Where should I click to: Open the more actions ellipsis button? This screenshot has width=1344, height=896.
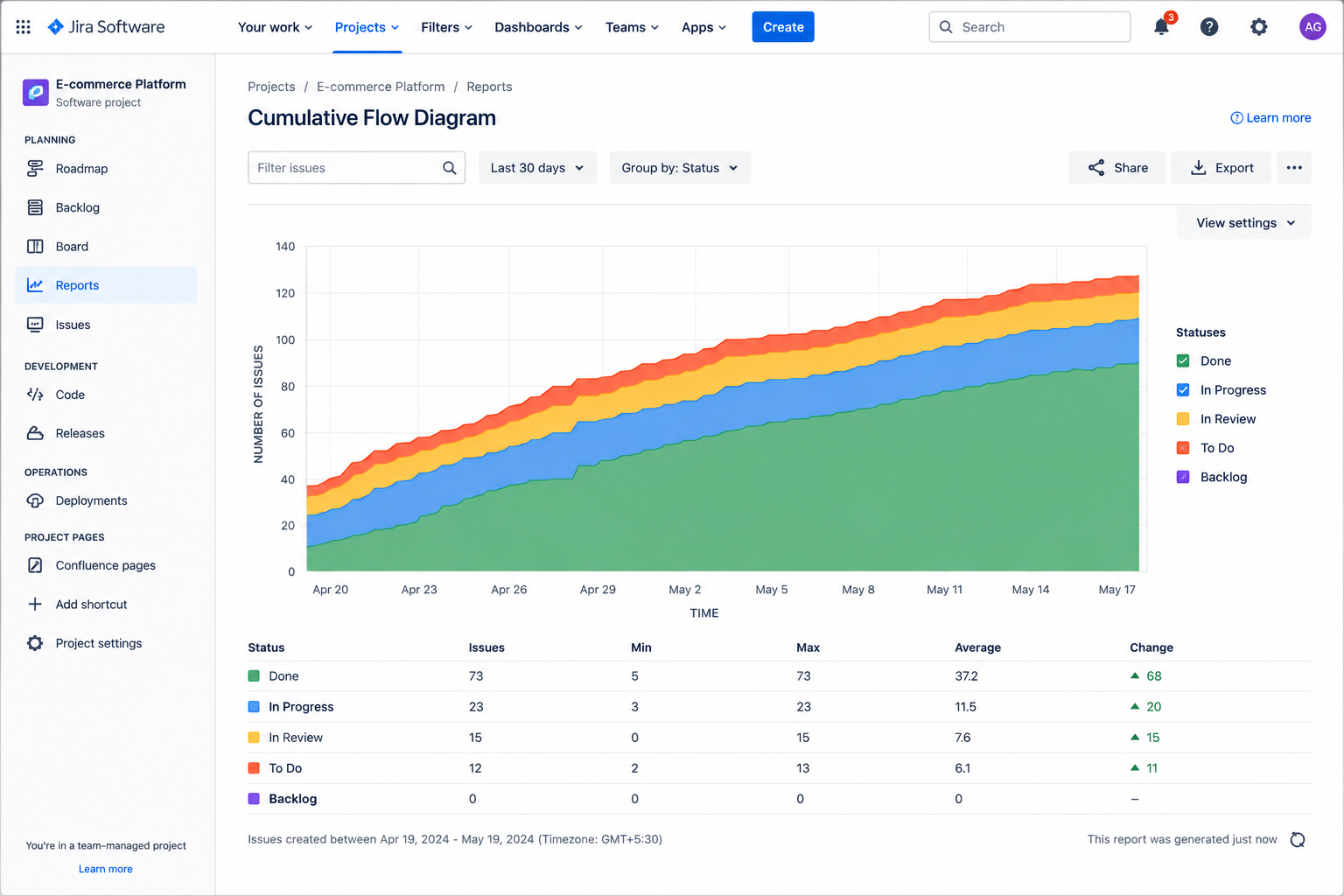click(1294, 168)
